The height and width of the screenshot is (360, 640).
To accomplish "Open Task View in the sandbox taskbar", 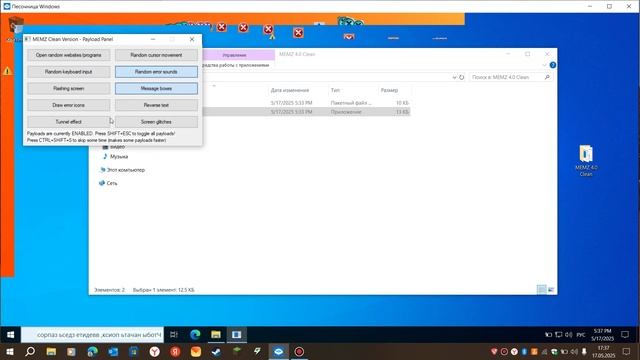I will 174,335.
